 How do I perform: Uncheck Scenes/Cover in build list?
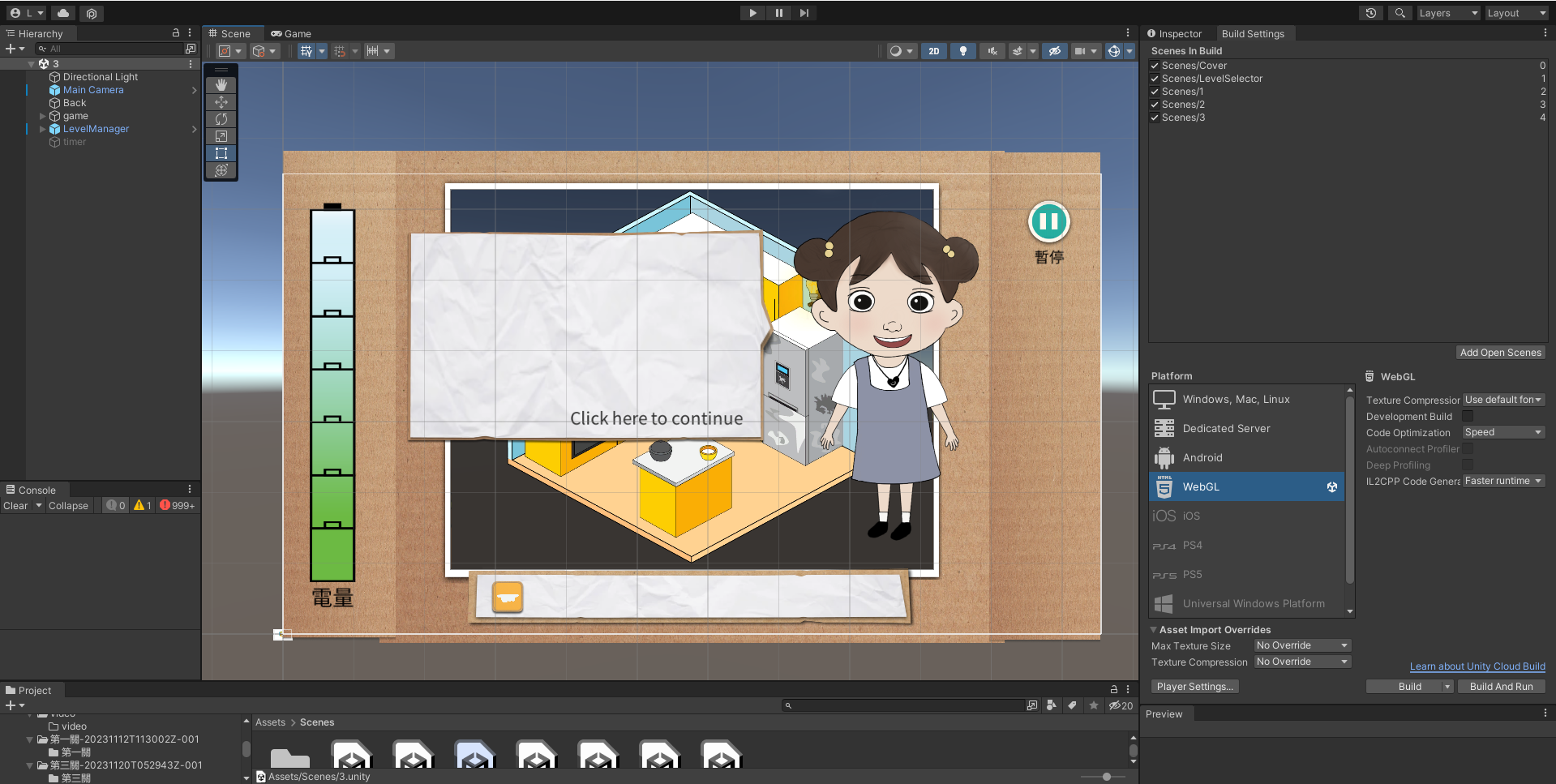(x=1155, y=66)
